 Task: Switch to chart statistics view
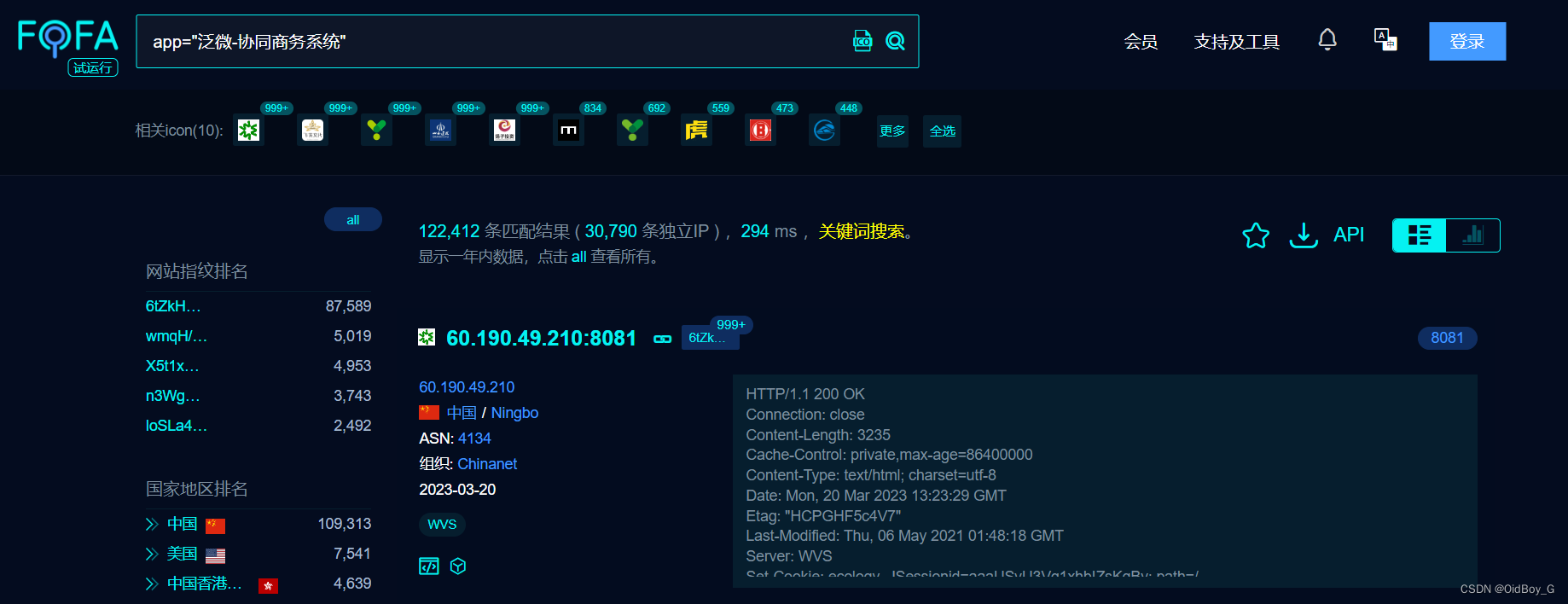click(x=1473, y=235)
